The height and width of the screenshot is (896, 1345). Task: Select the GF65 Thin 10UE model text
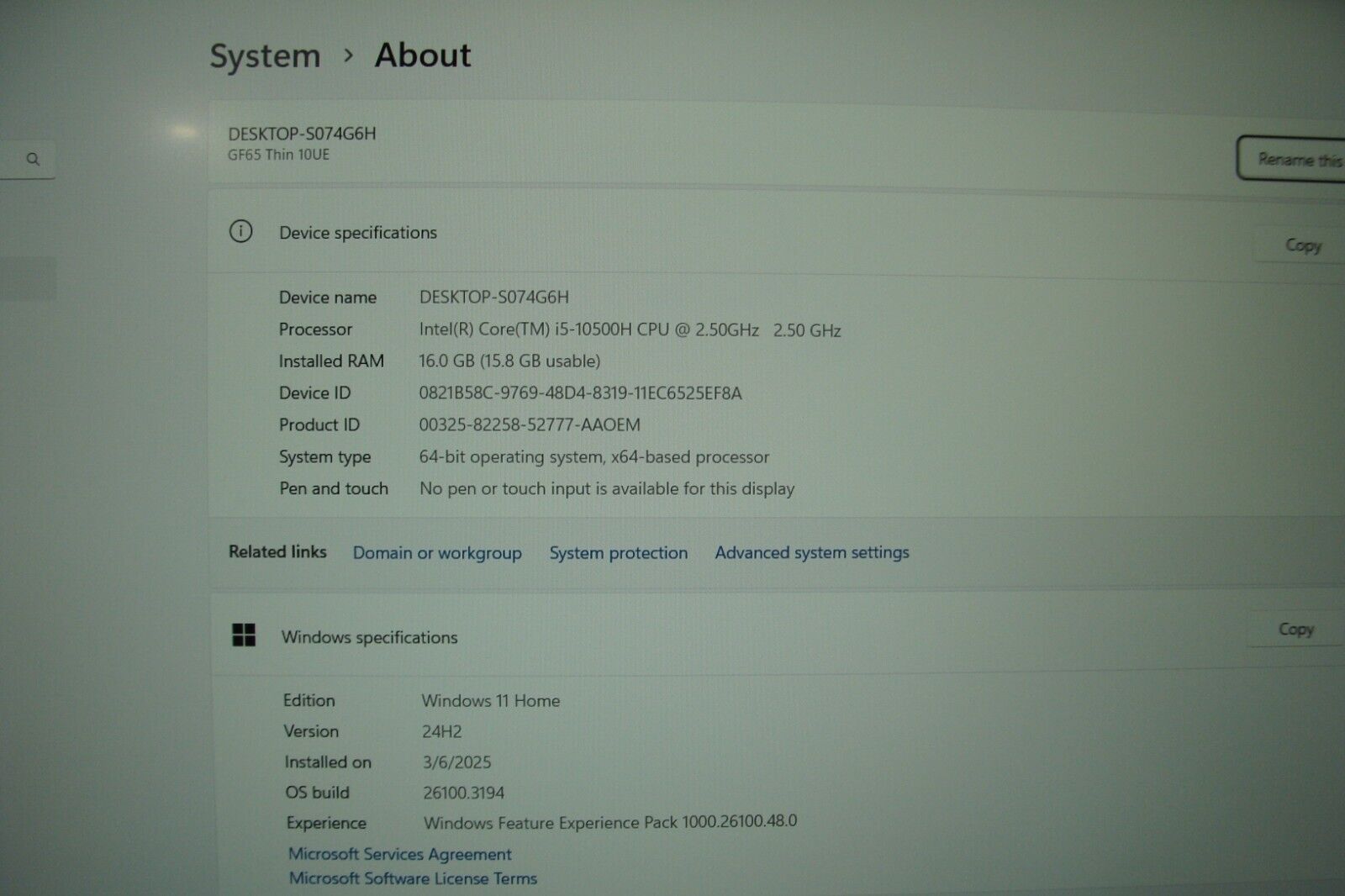point(278,155)
